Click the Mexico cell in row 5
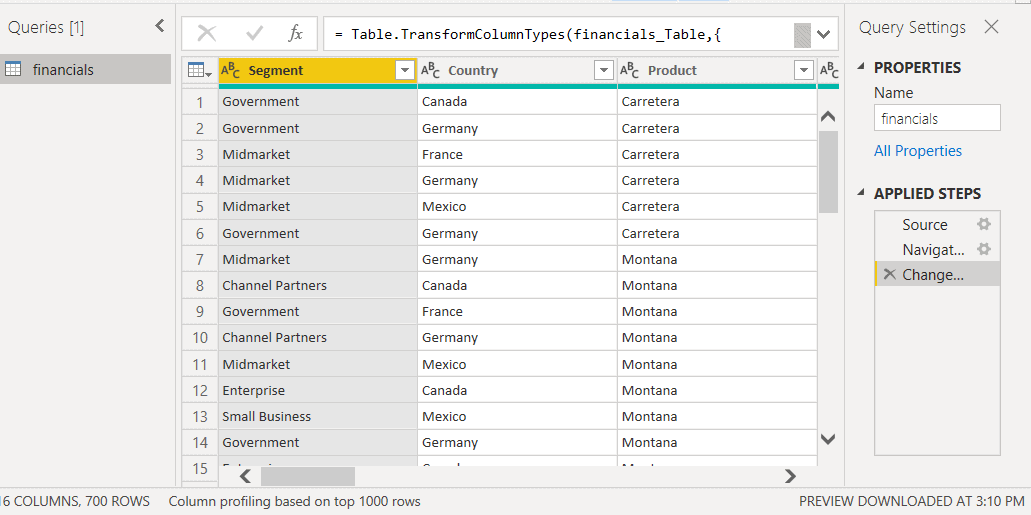Screen dimensions: 1031x515 (x=517, y=207)
